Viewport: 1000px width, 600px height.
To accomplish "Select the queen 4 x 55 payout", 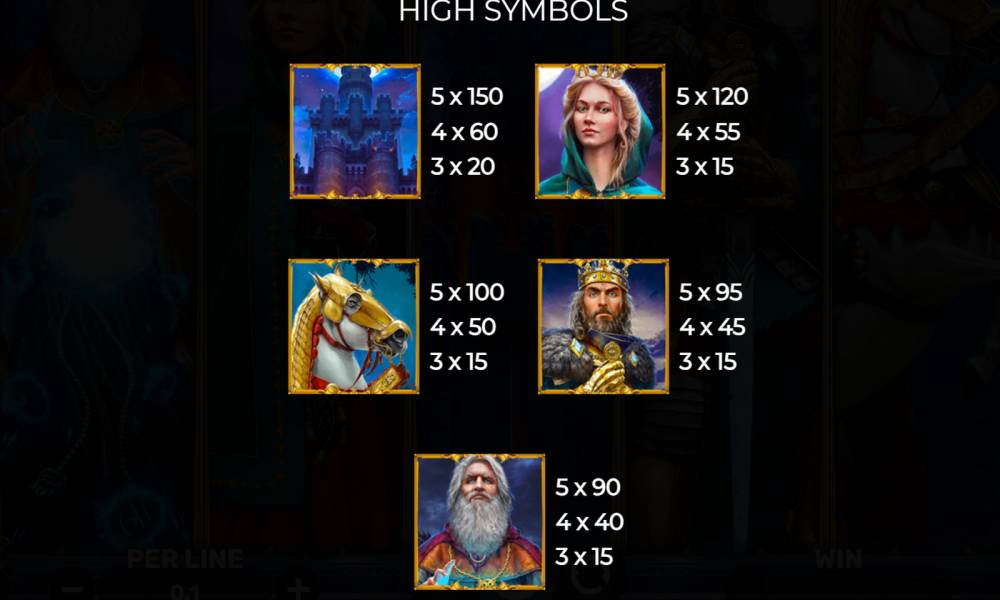I will [x=708, y=132].
